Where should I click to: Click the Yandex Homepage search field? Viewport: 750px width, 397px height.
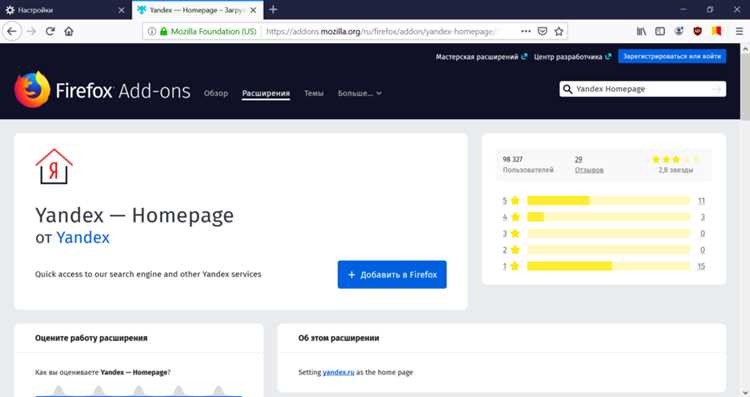(642, 89)
